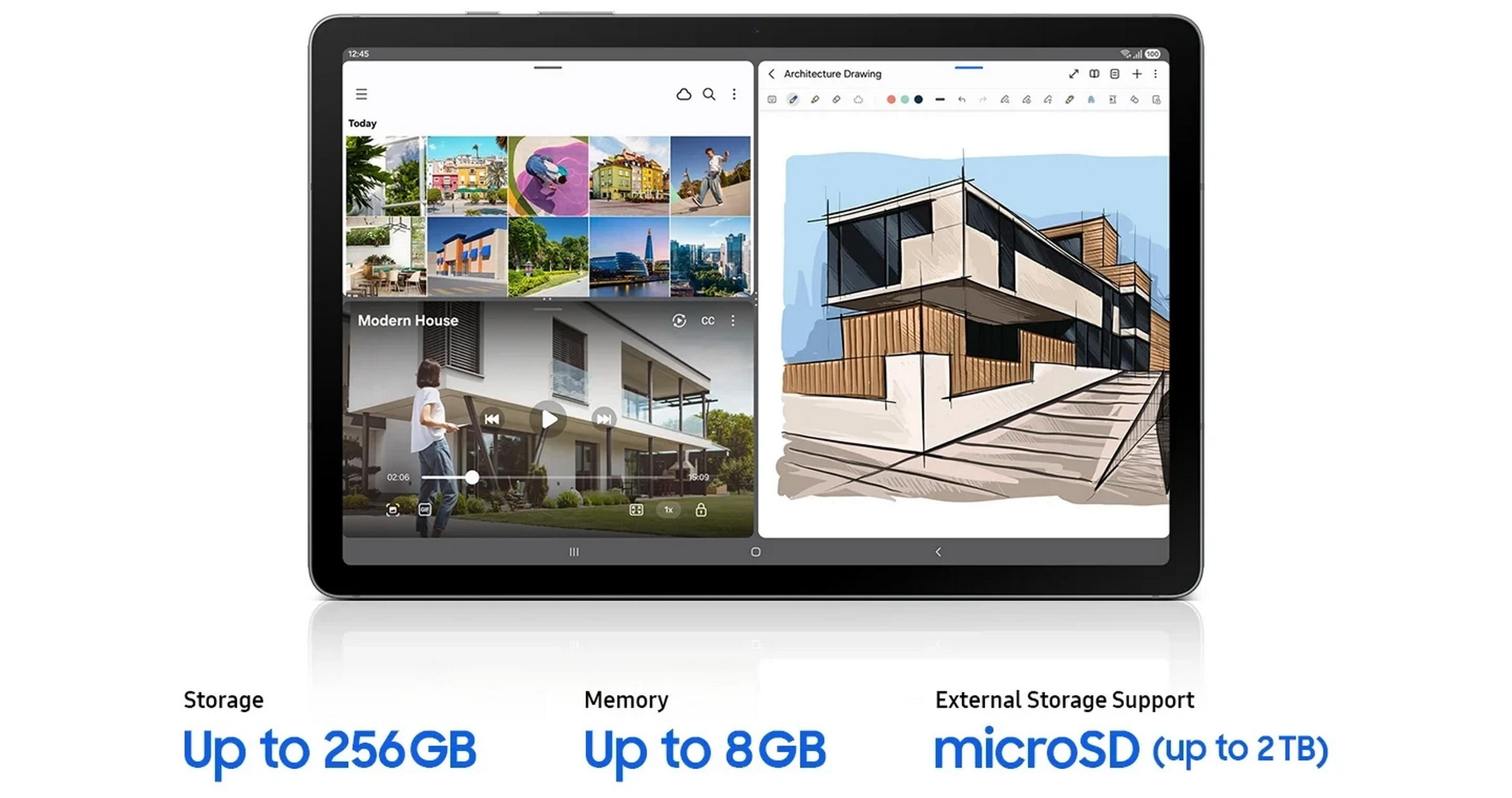Image resolution: width=1512 pixels, height=798 pixels.
Task: Open gallery hamburger menu
Action: [x=361, y=95]
